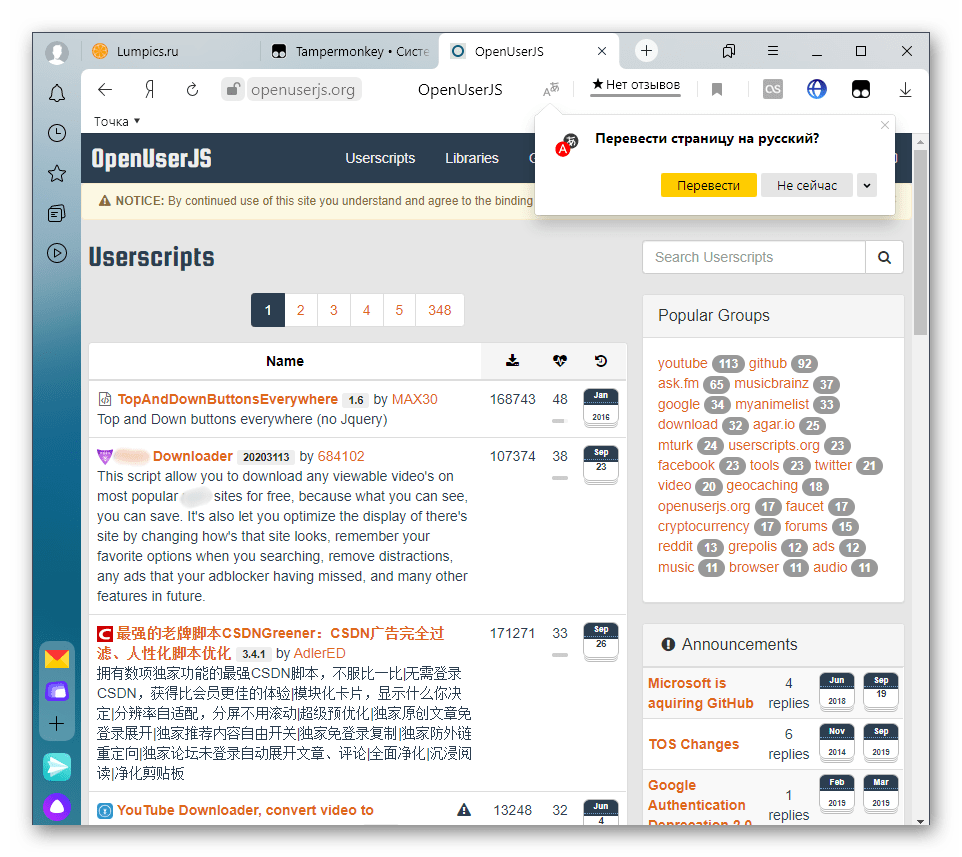The height and width of the screenshot is (857, 962).
Task: Open TopAndDownButtonsEverywhere script
Action: 228,399
